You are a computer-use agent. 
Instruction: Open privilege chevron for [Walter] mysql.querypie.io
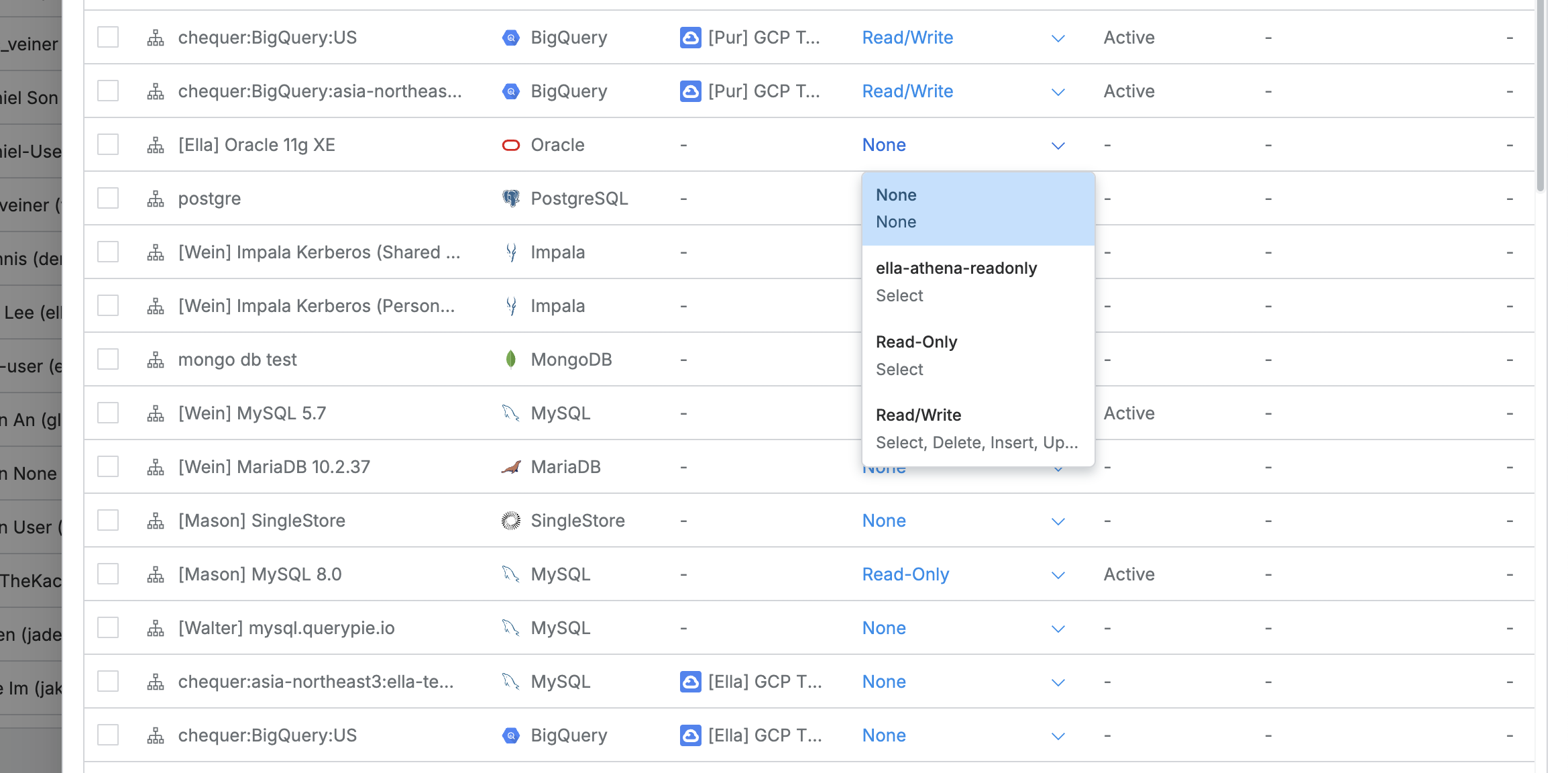coord(1058,629)
